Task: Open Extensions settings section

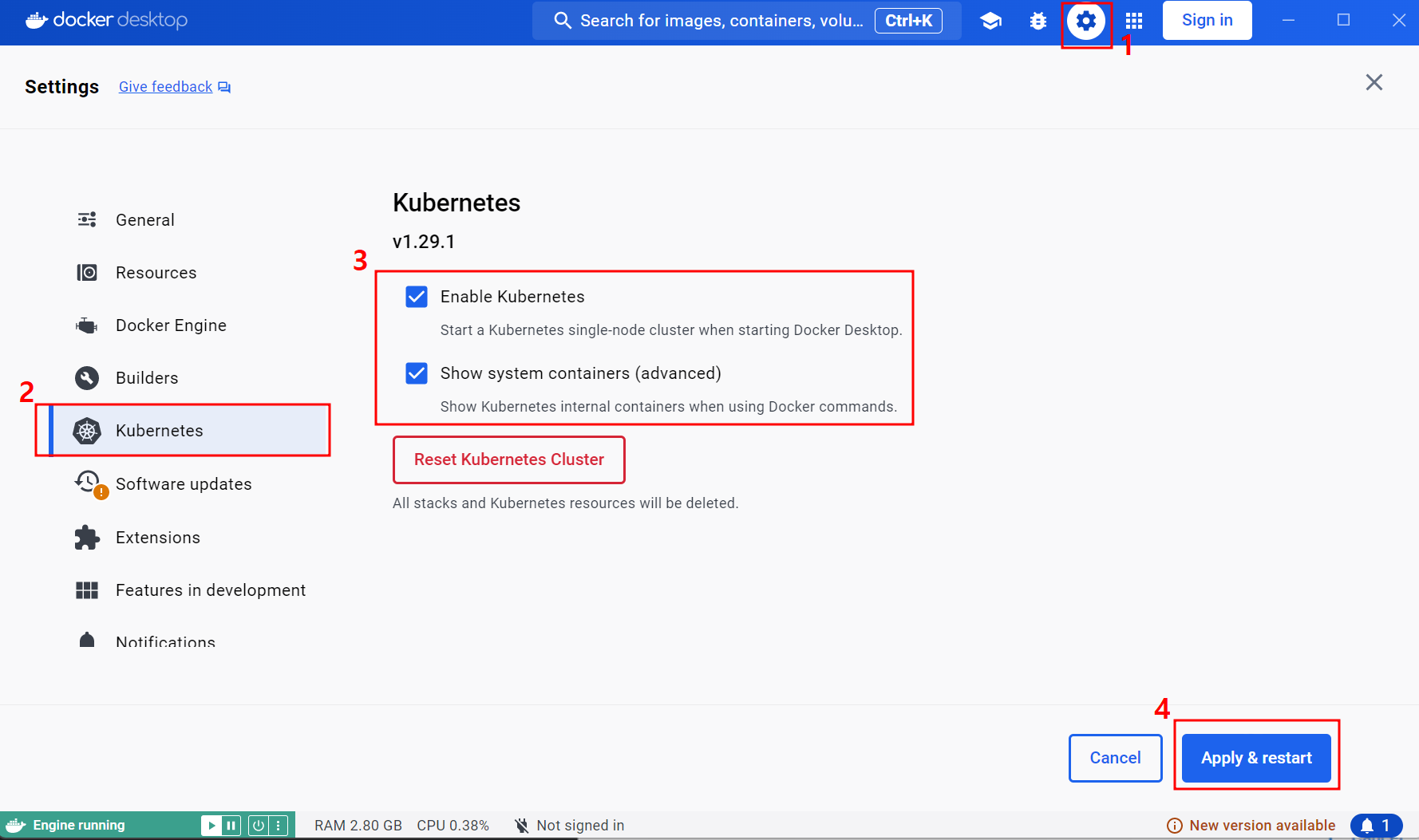Action: tap(188, 538)
